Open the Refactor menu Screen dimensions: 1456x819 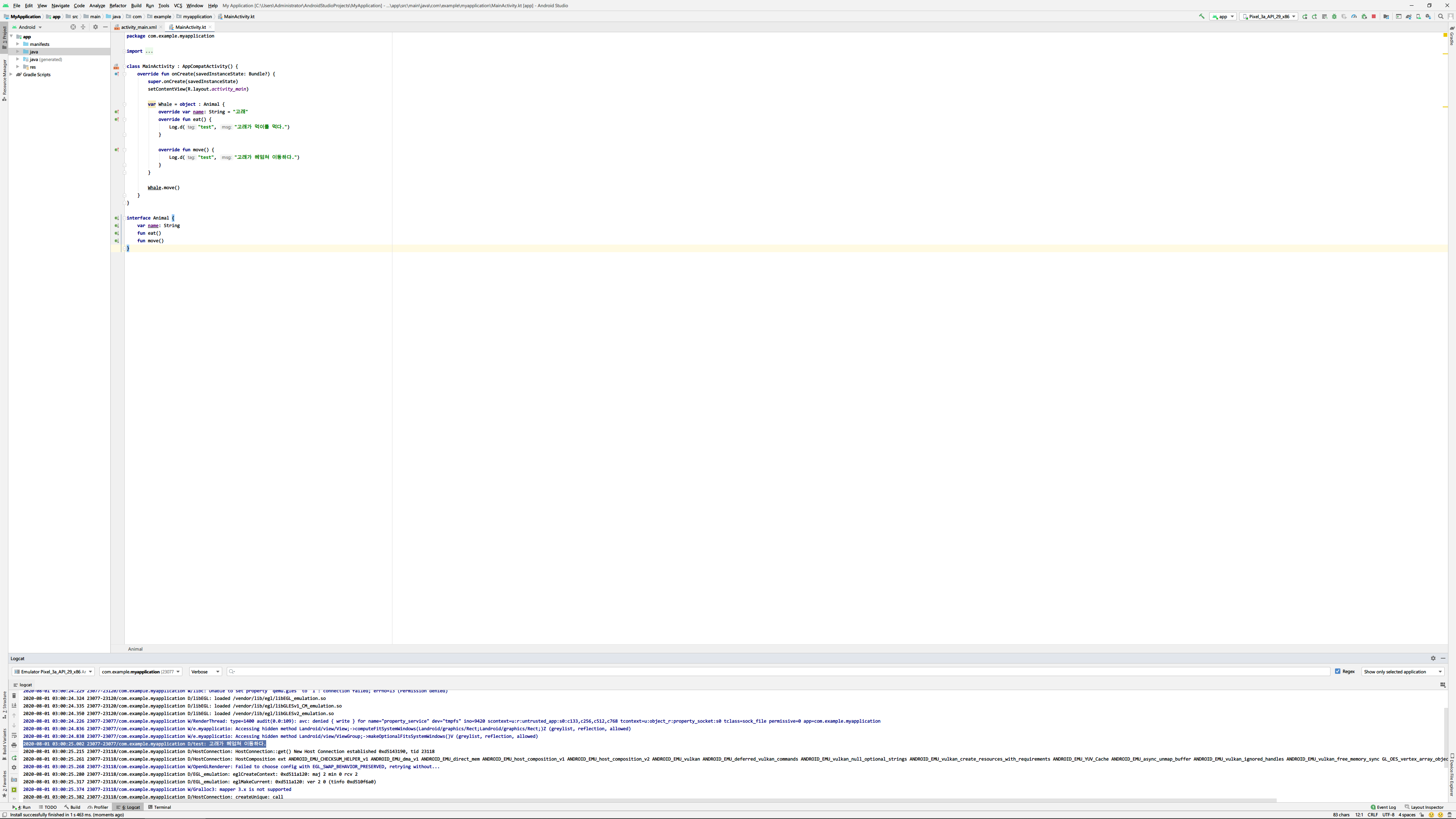(x=118, y=6)
